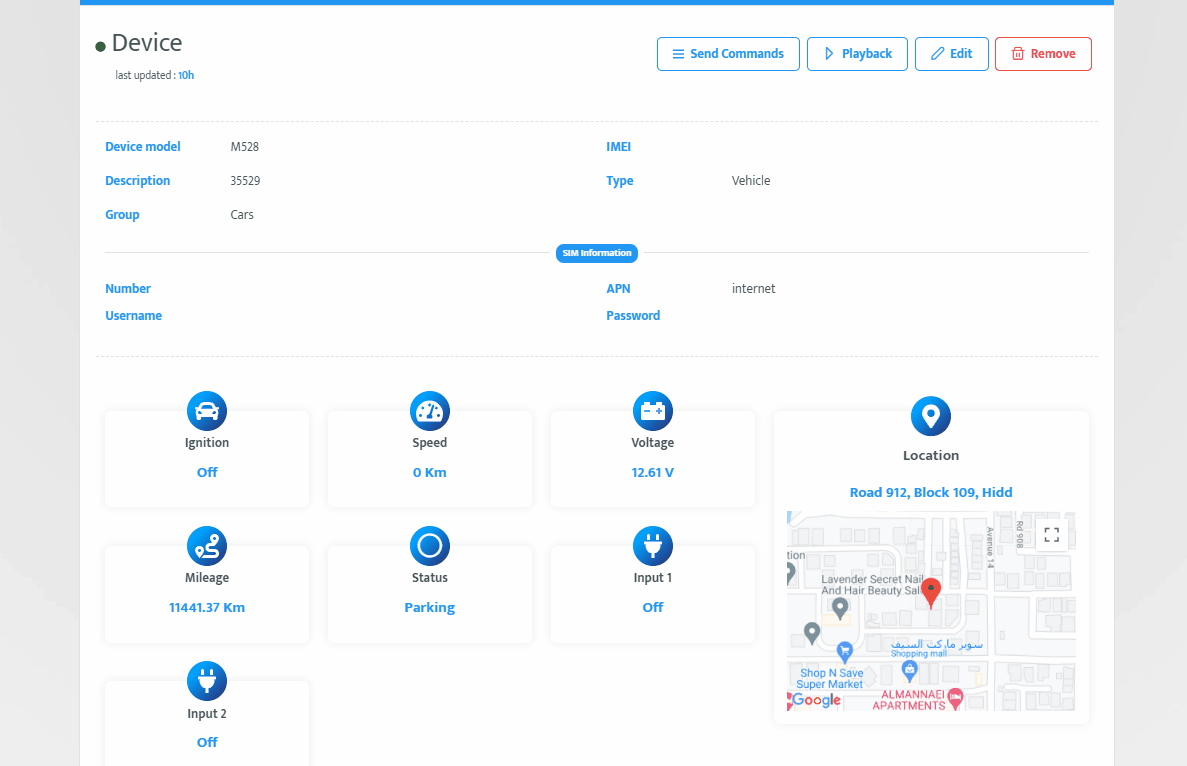
Task: Click the Google logo on map
Action: tap(817, 700)
